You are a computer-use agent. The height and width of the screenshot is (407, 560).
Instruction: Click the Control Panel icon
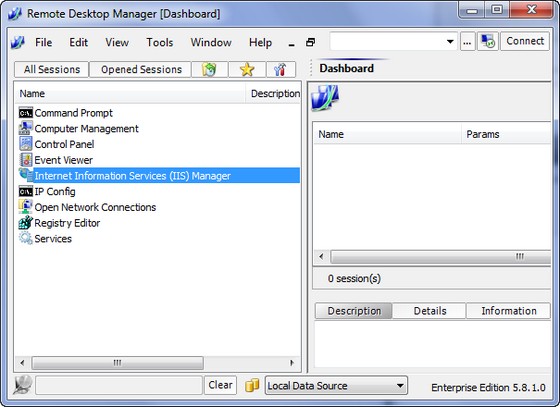[25, 144]
